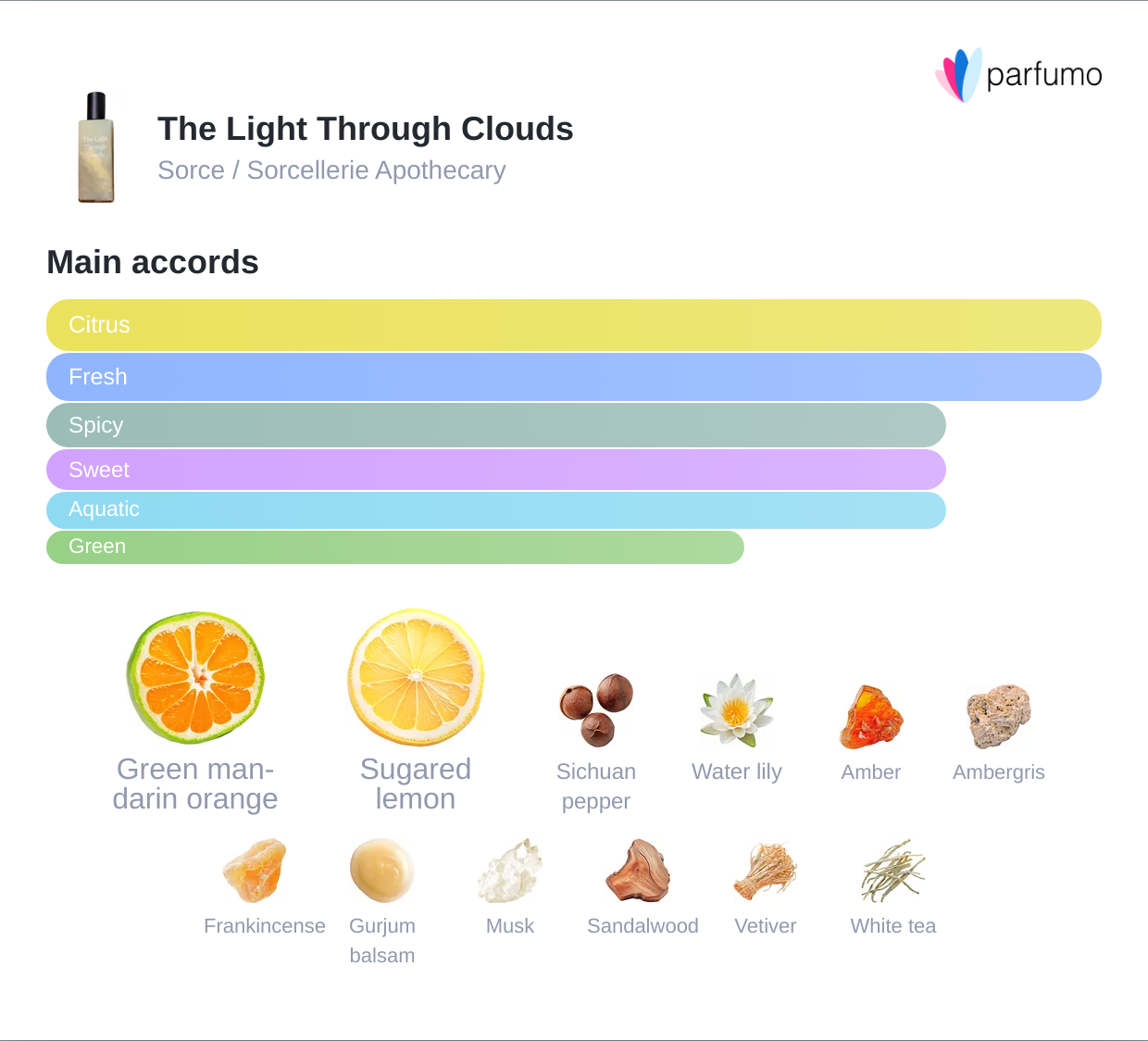This screenshot has width=1148, height=1041.
Task: Click the Vetiver roots icon
Action: tap(765, 871)
